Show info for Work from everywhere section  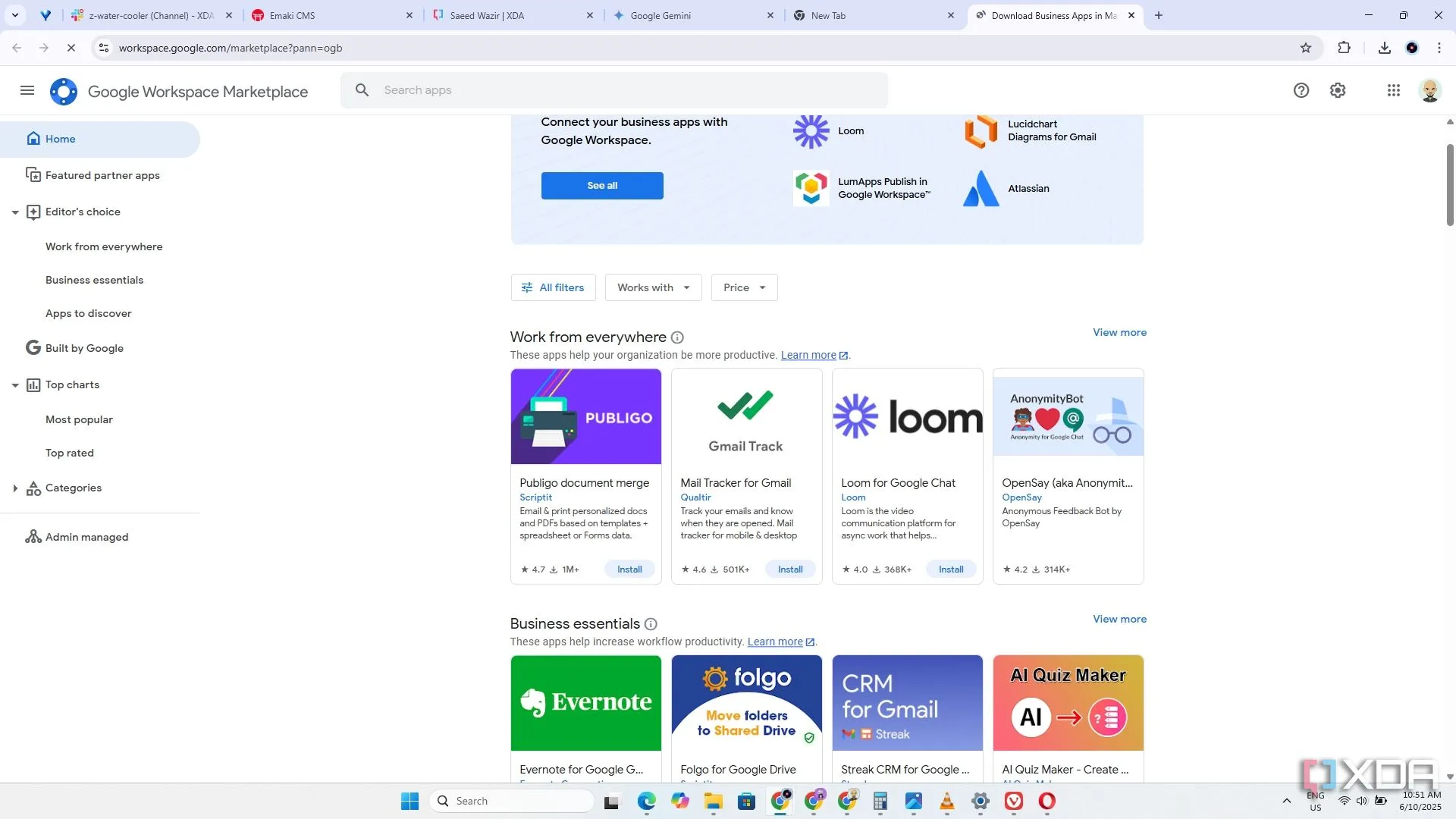click(x=677, y=337)
